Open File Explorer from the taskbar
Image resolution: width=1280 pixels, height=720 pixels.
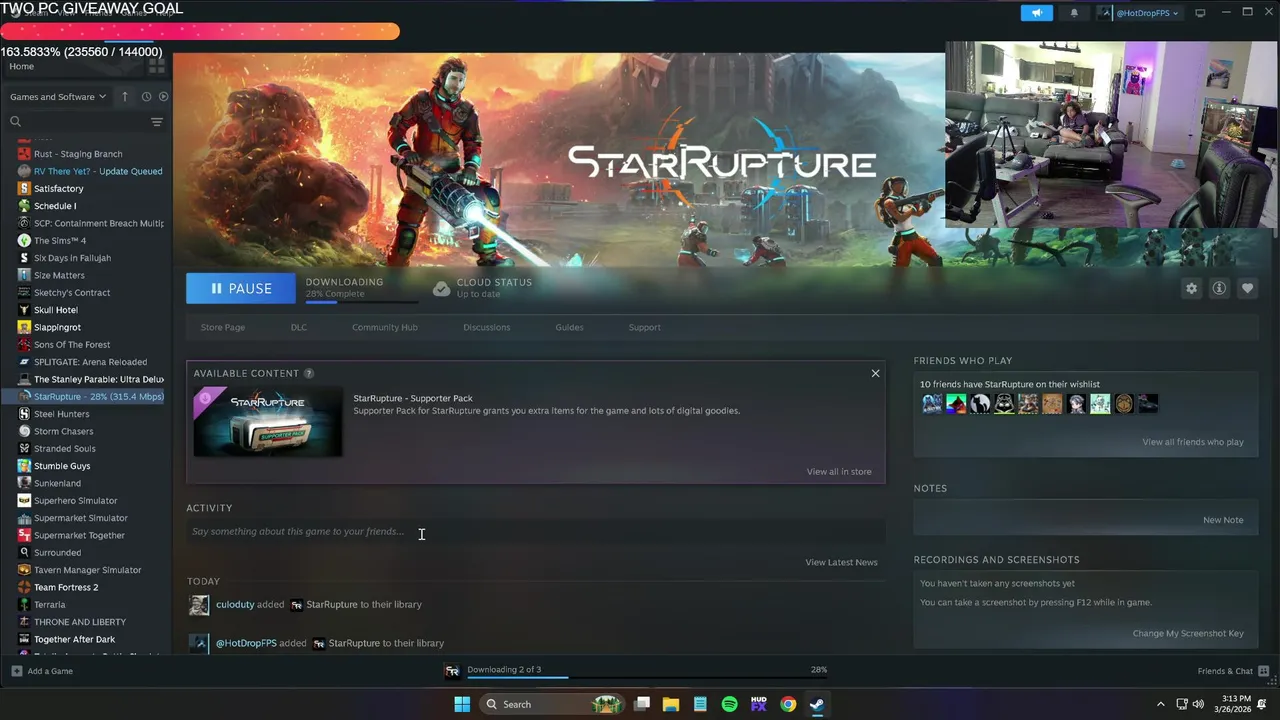point(671,704)
